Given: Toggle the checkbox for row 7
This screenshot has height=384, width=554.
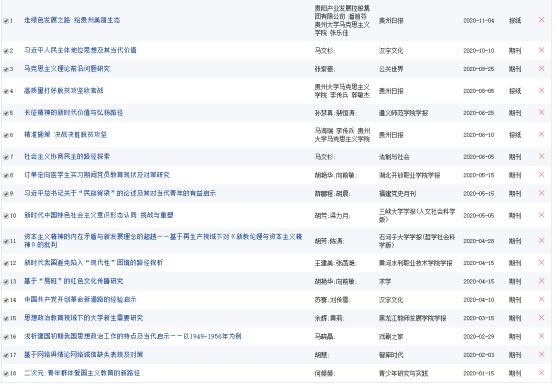Looking at the screenshot, I should [x=6, y=157].
